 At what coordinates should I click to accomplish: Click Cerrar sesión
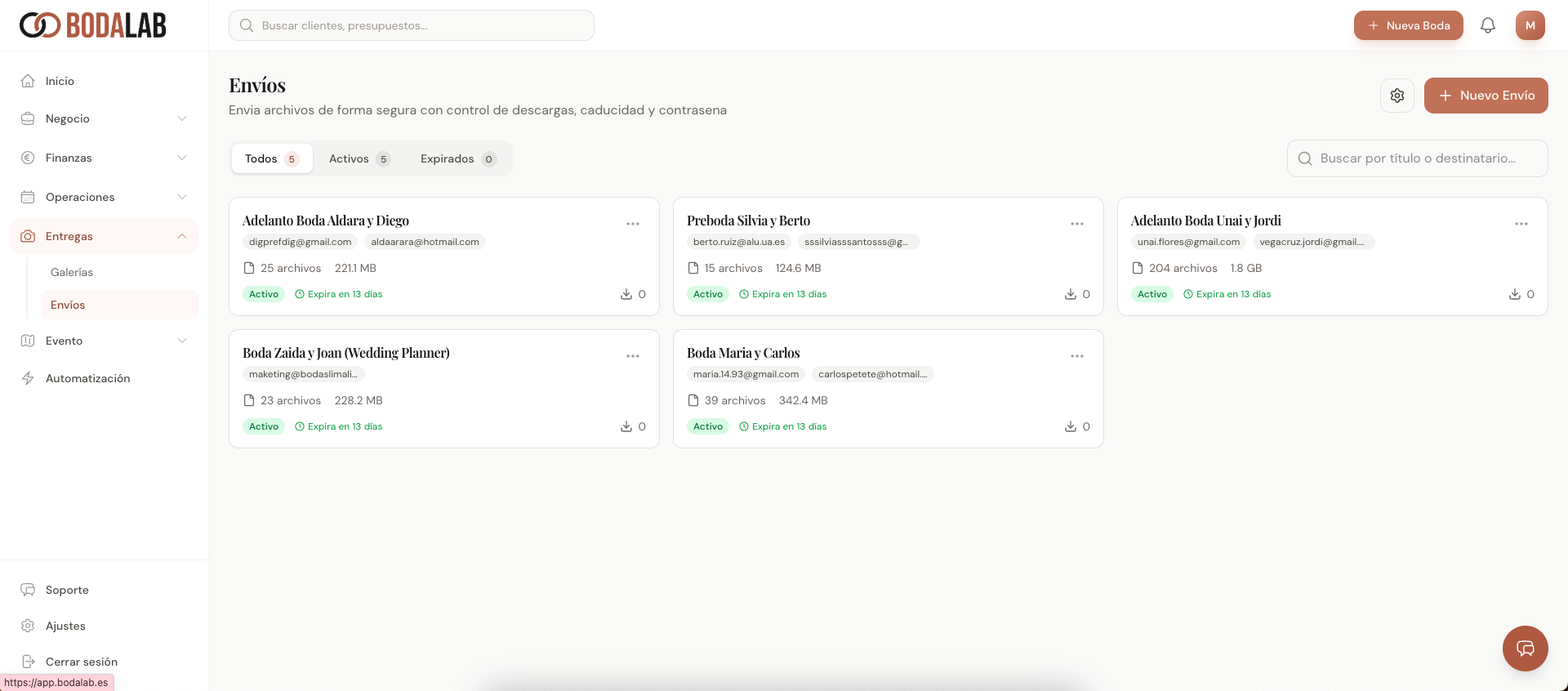81,662
